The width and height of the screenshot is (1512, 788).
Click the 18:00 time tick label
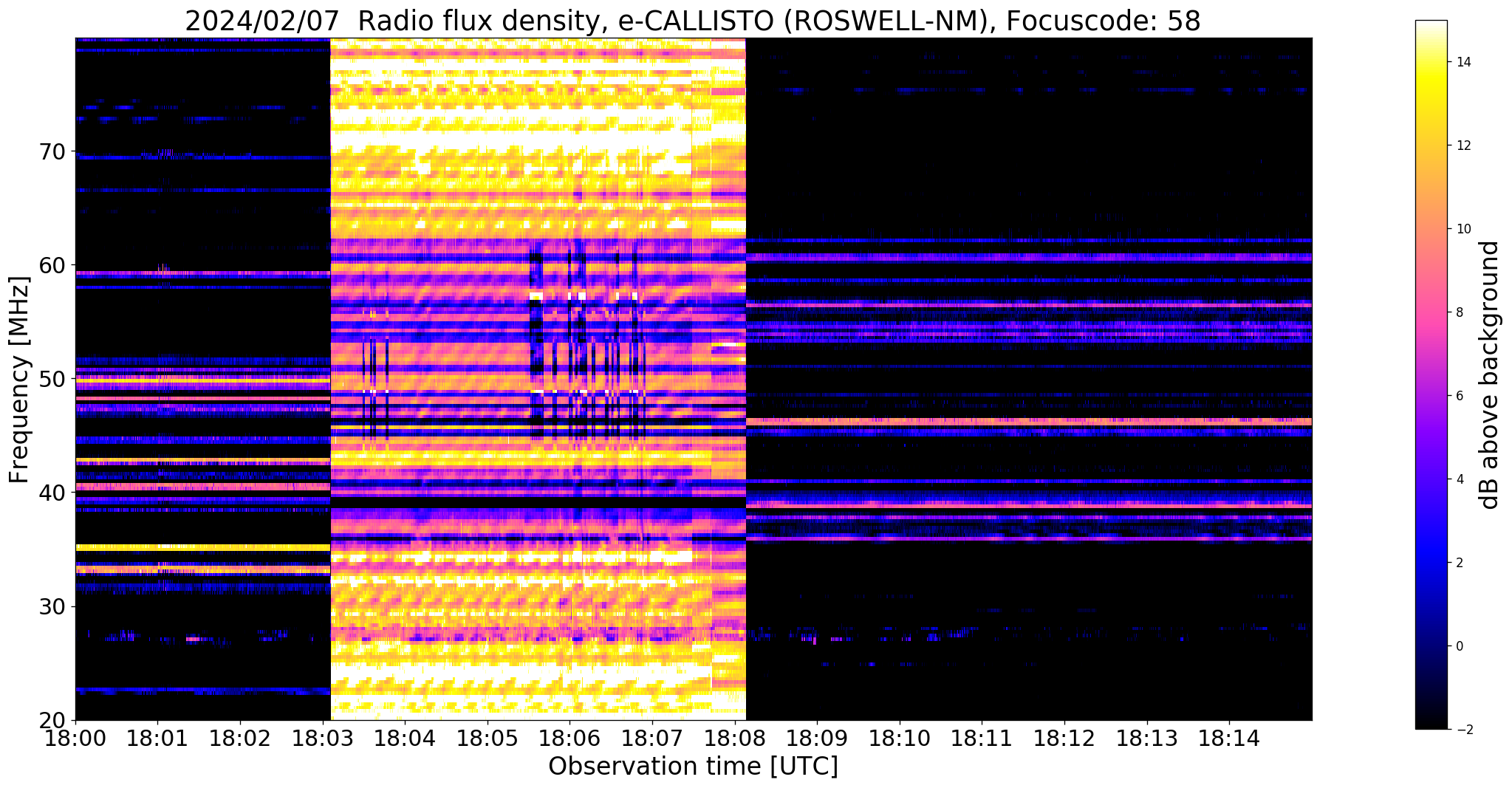[75, 738]
